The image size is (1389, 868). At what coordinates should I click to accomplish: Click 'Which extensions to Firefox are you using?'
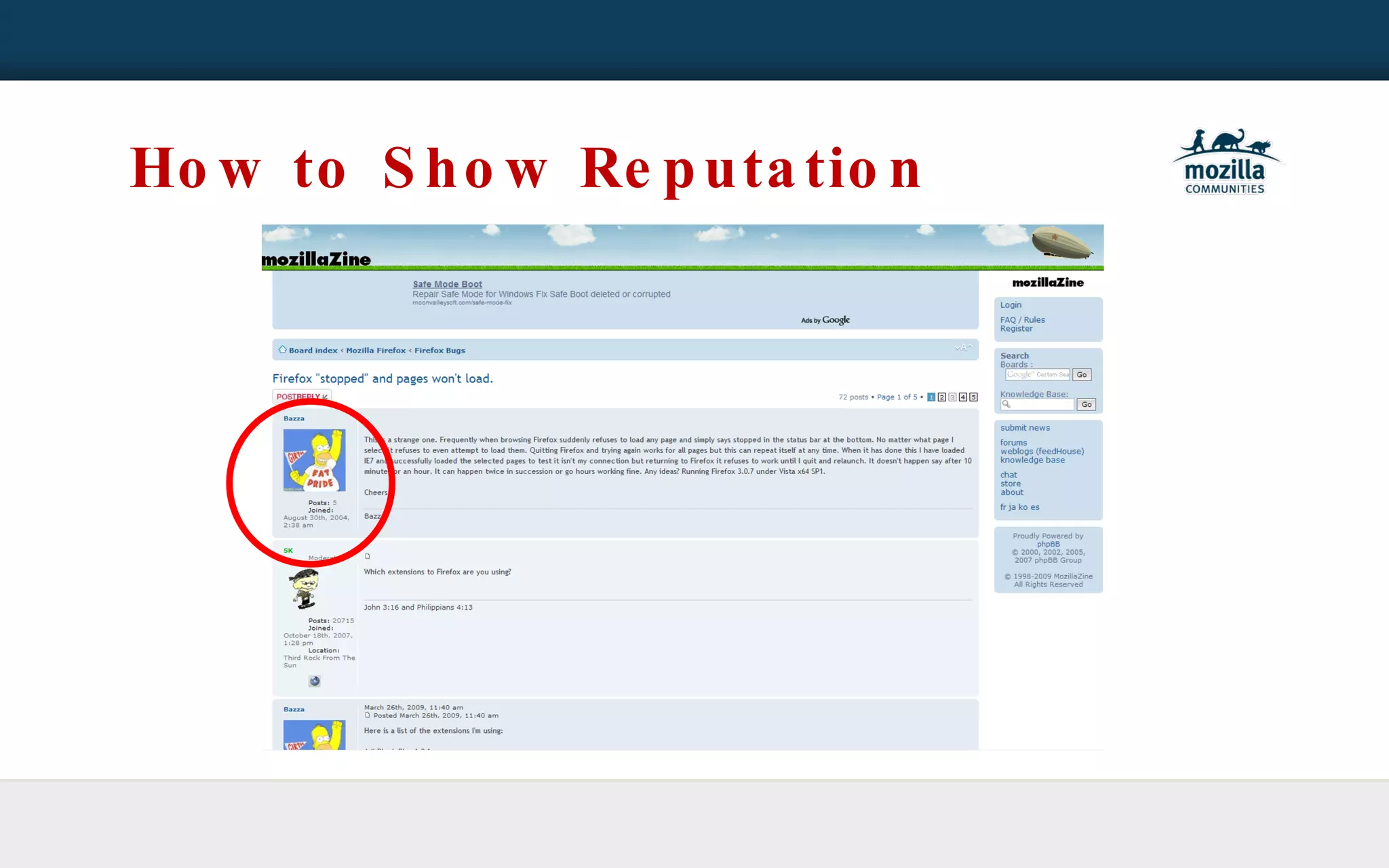tap(437, 572)
